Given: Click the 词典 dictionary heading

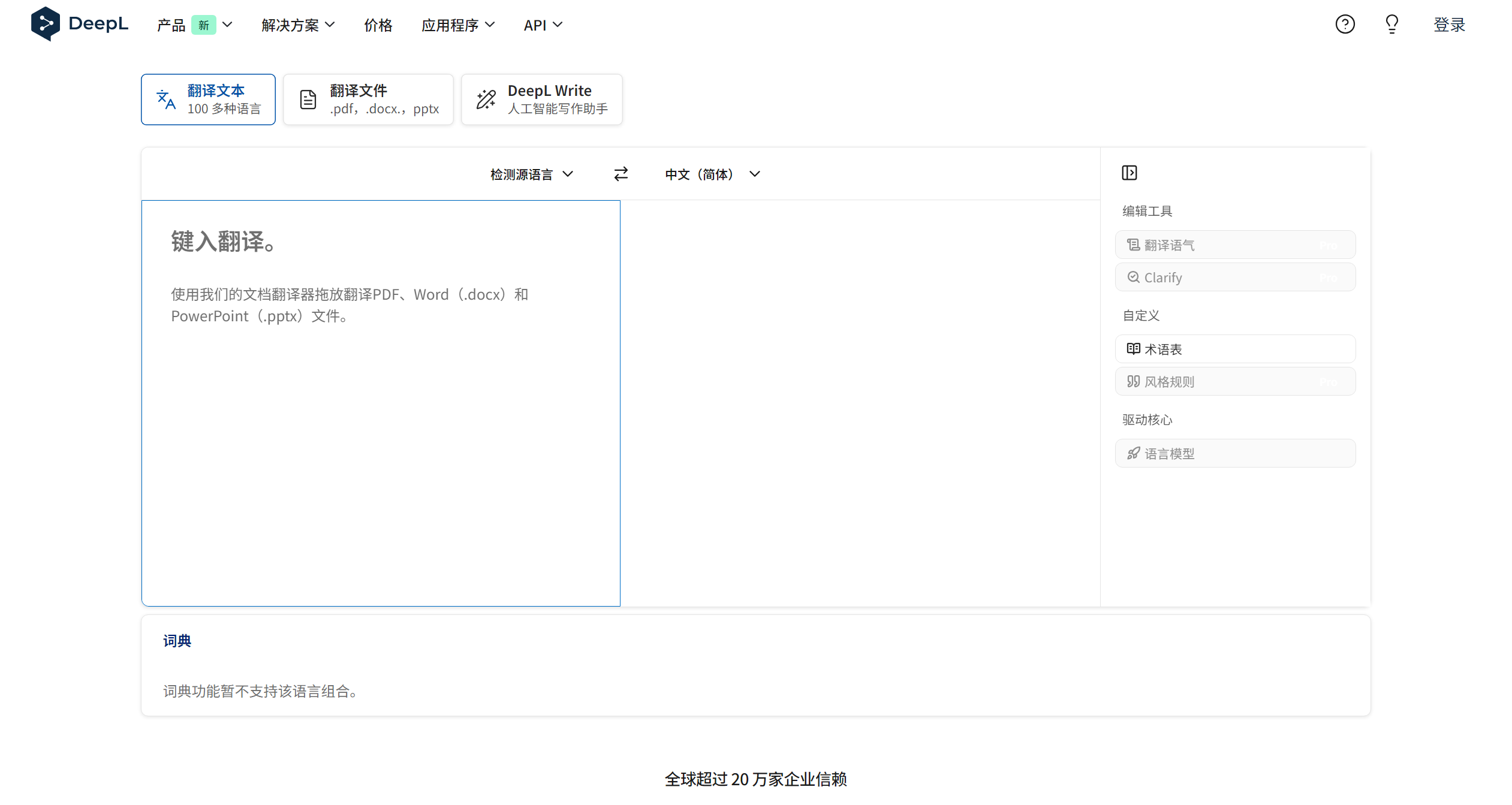Looking at the screenshot, I should pyautogui.click(x=176, y=640).
